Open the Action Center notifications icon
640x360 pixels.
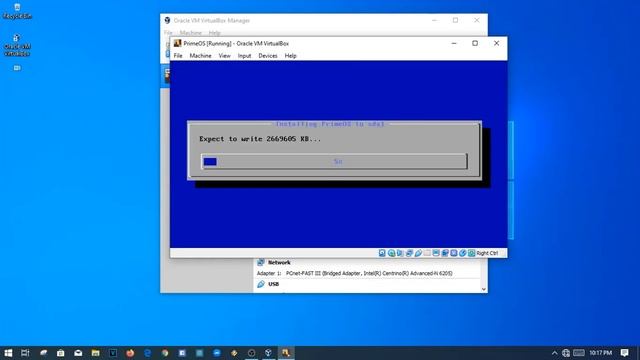(624, 353)
